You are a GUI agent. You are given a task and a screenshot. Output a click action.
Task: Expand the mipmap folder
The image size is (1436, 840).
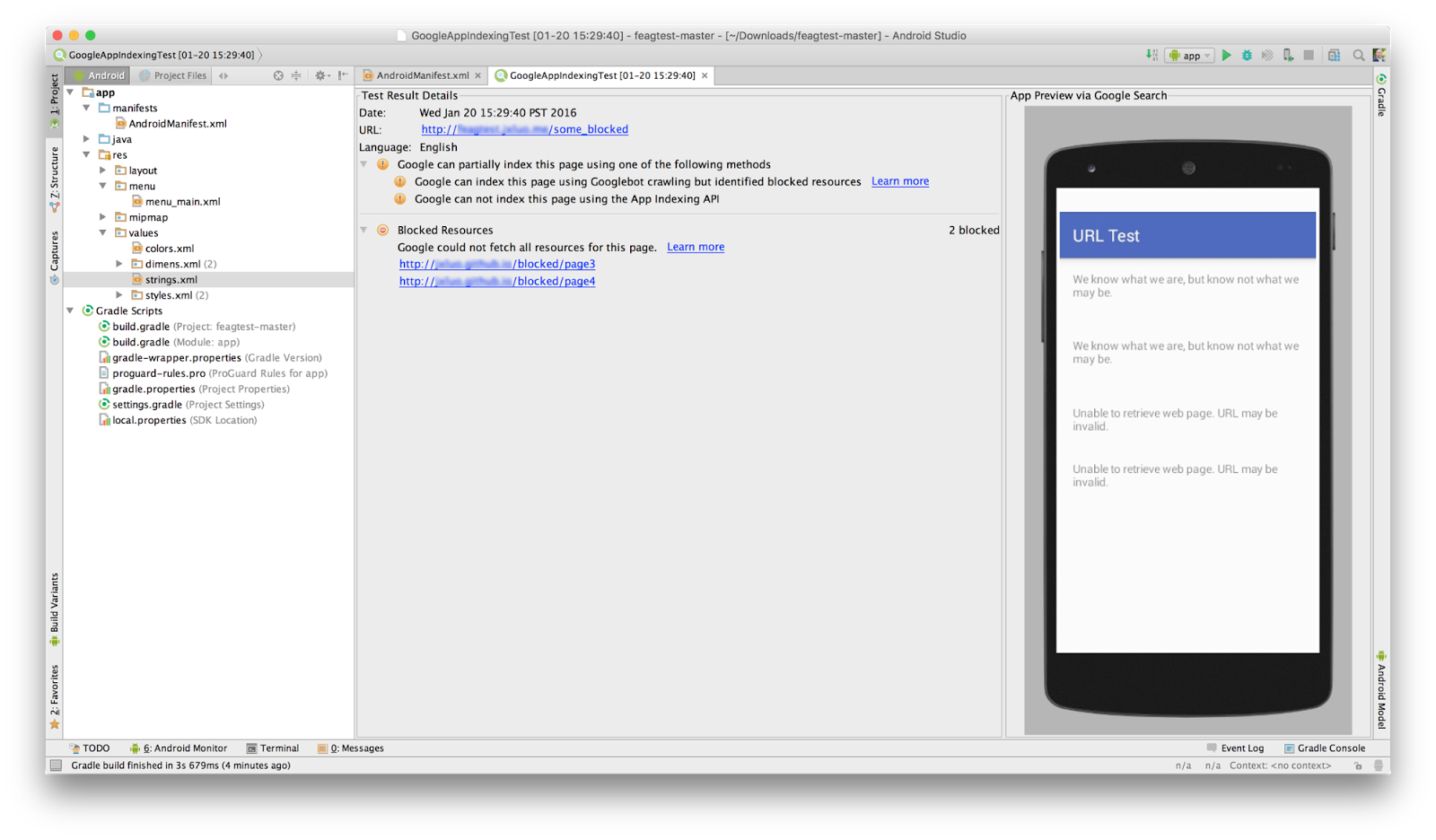102,217
